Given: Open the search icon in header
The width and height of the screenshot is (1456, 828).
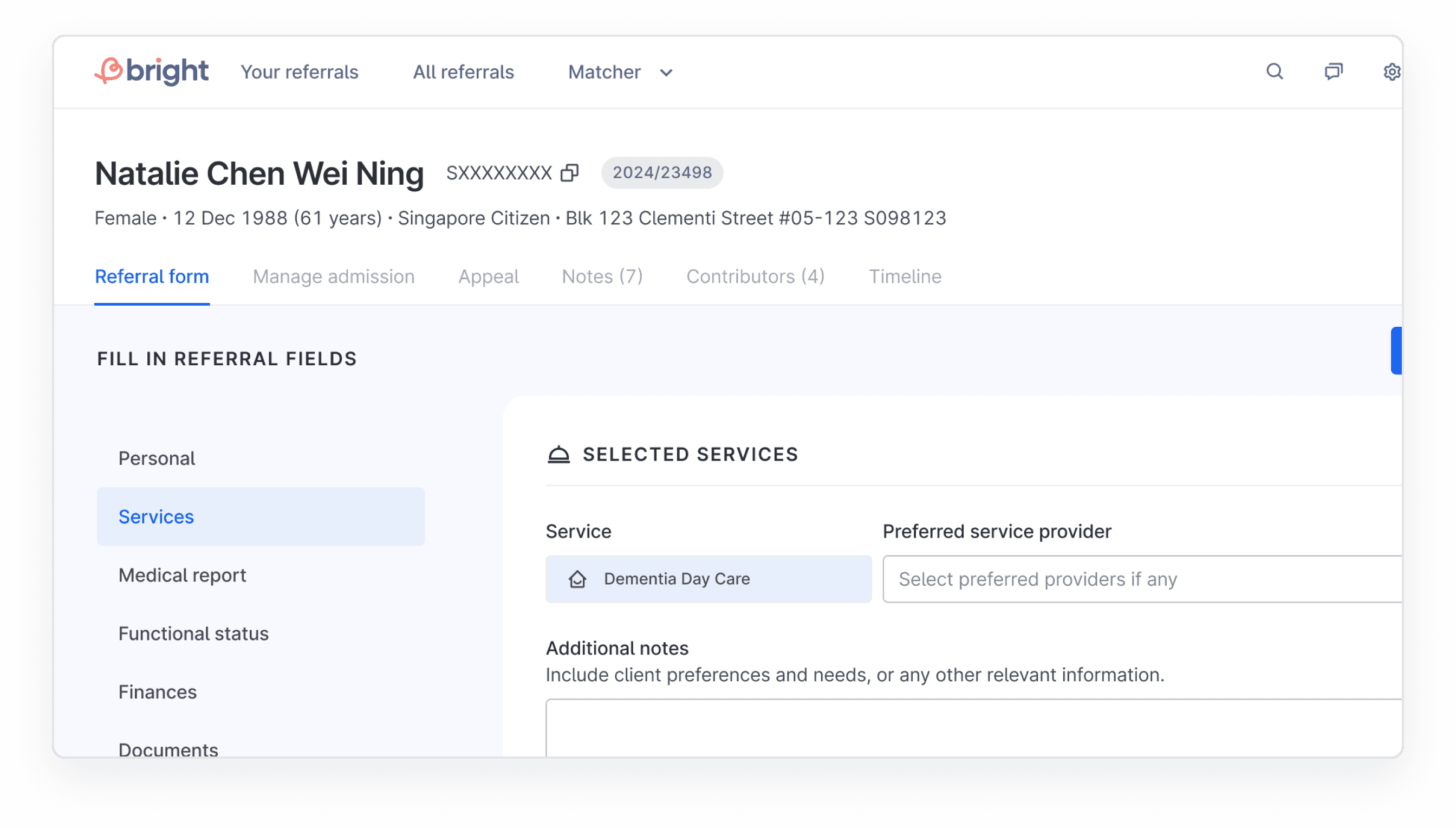Looking at the screenshot, I should 1275,72.
